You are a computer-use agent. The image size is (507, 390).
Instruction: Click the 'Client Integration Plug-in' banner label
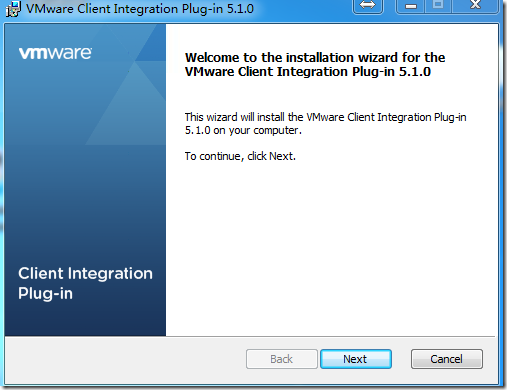[85, 283]
